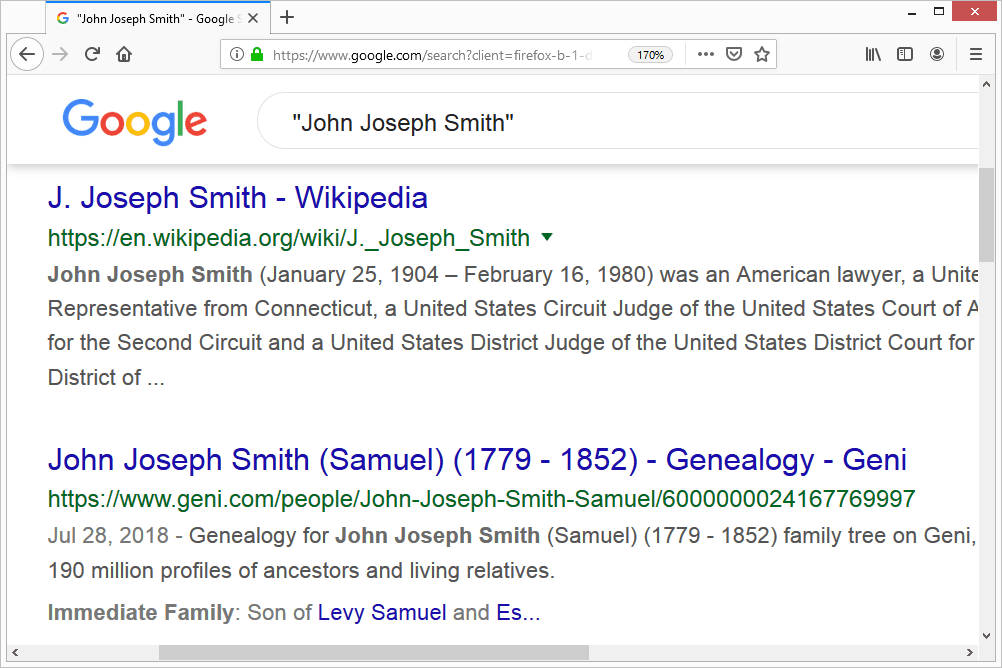Click the site information (i) icon
The image size is (1002, 668).
click(x=237, y=54)
